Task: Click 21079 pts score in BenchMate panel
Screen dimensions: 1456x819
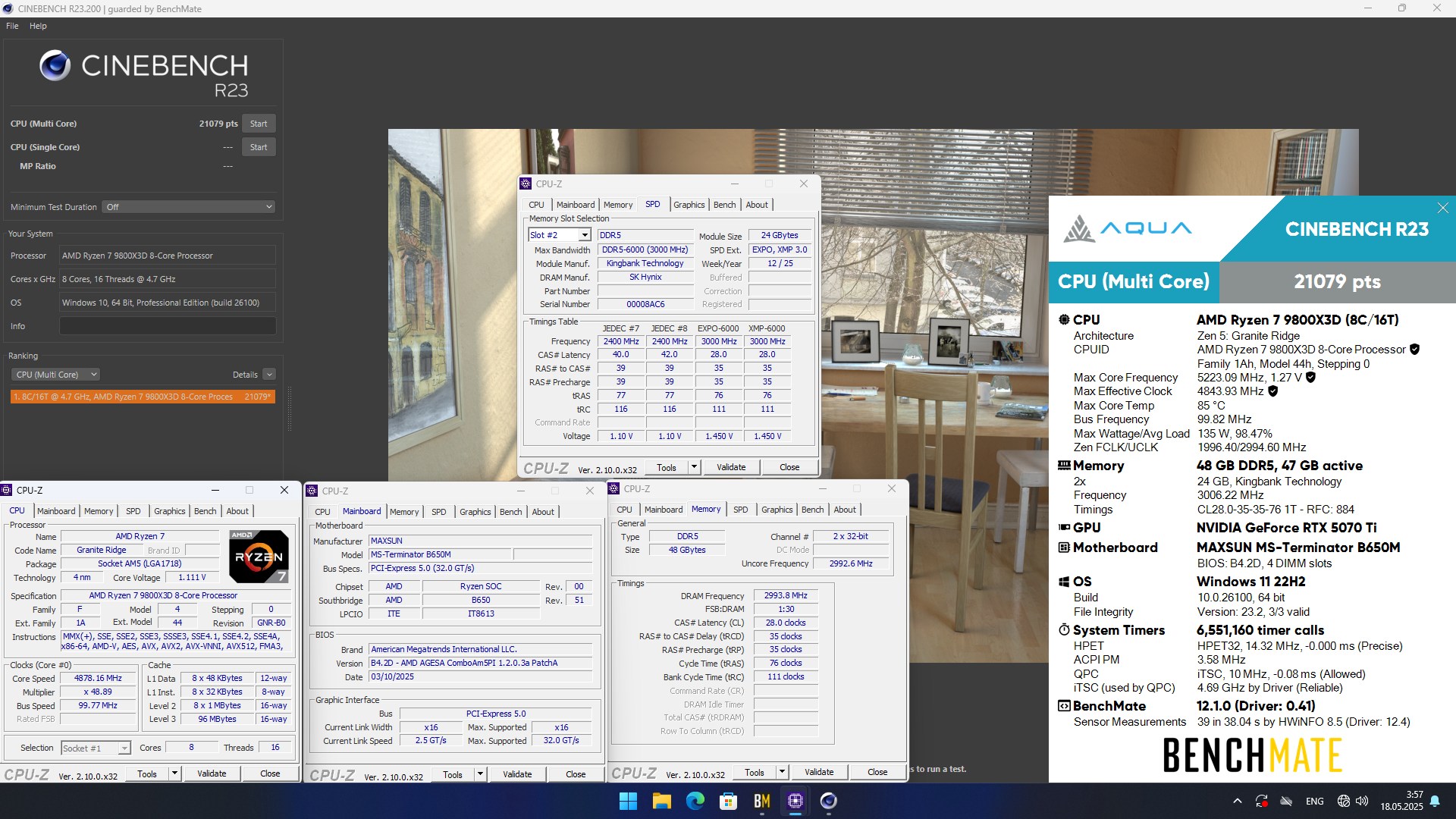Action: point(1337,282)
